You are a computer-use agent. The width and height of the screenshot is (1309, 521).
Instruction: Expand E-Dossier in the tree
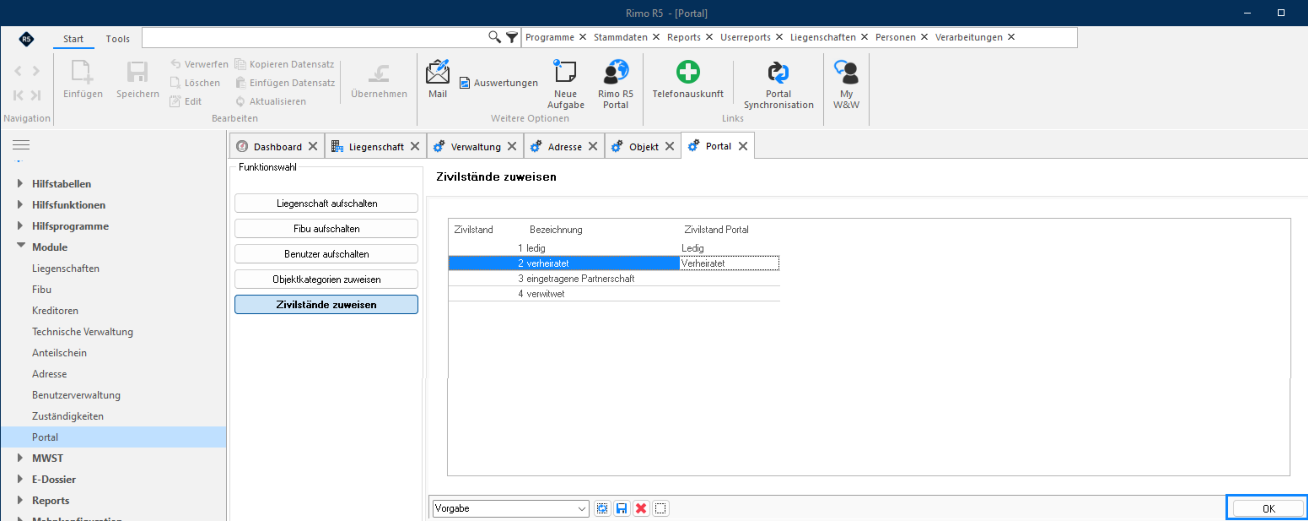(20, 479)
